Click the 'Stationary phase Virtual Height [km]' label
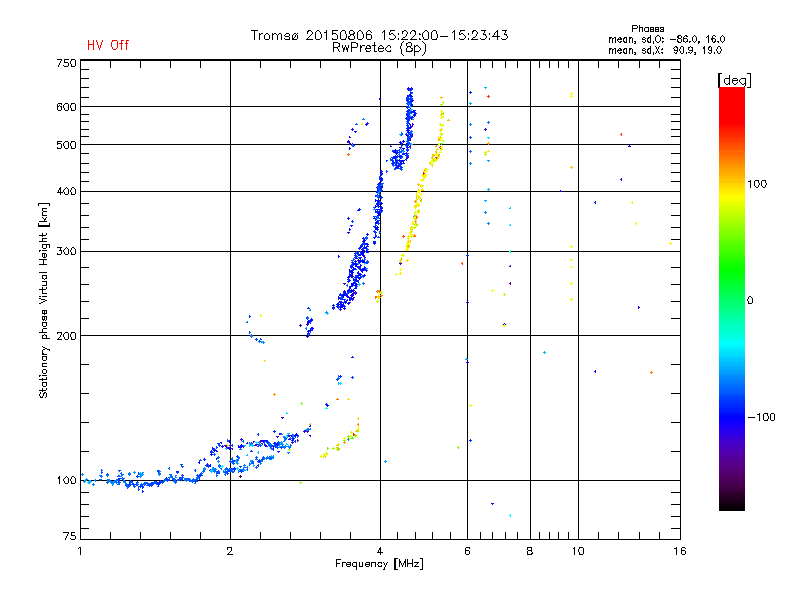 pos(44,301)
